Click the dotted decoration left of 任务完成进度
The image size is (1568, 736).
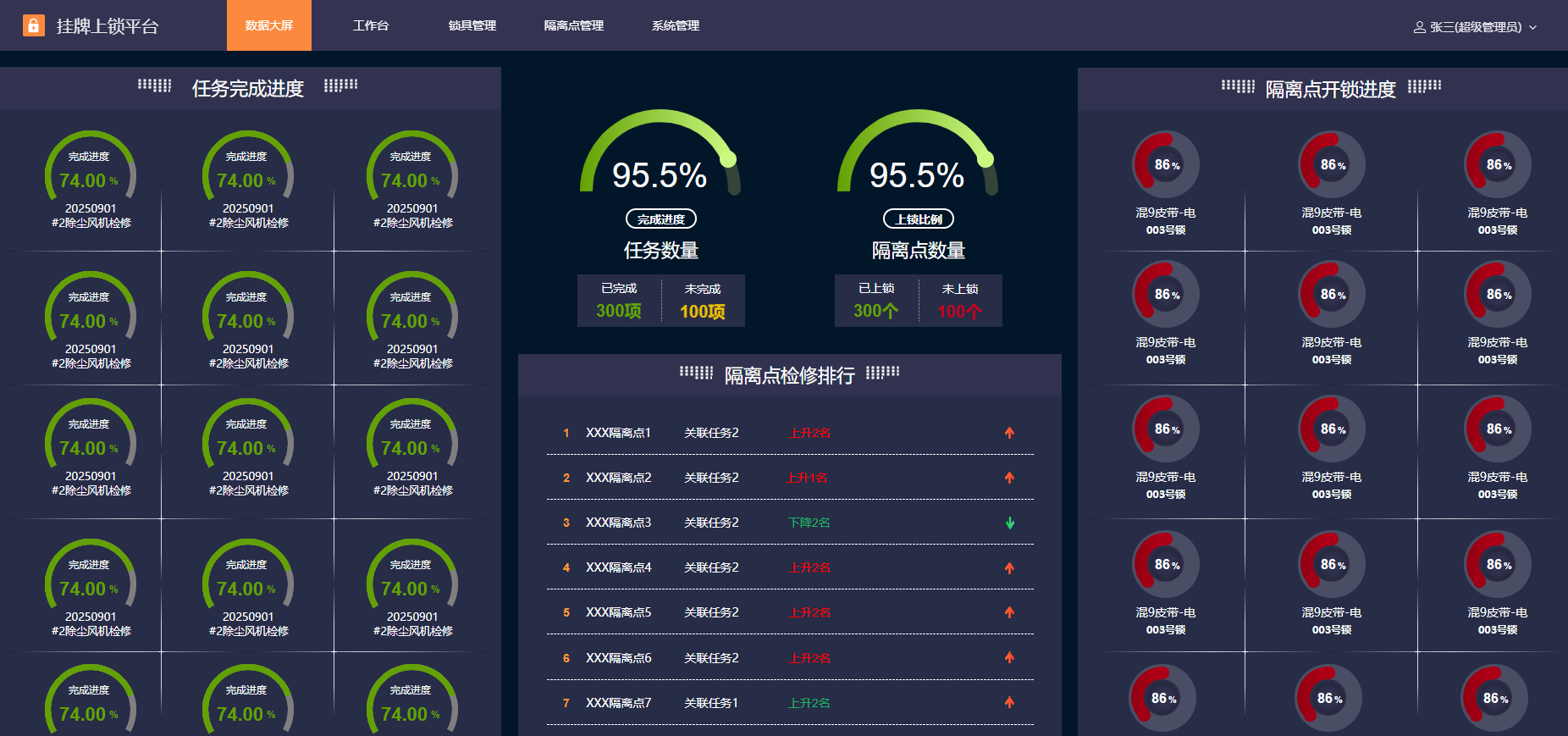coord(155,86)
